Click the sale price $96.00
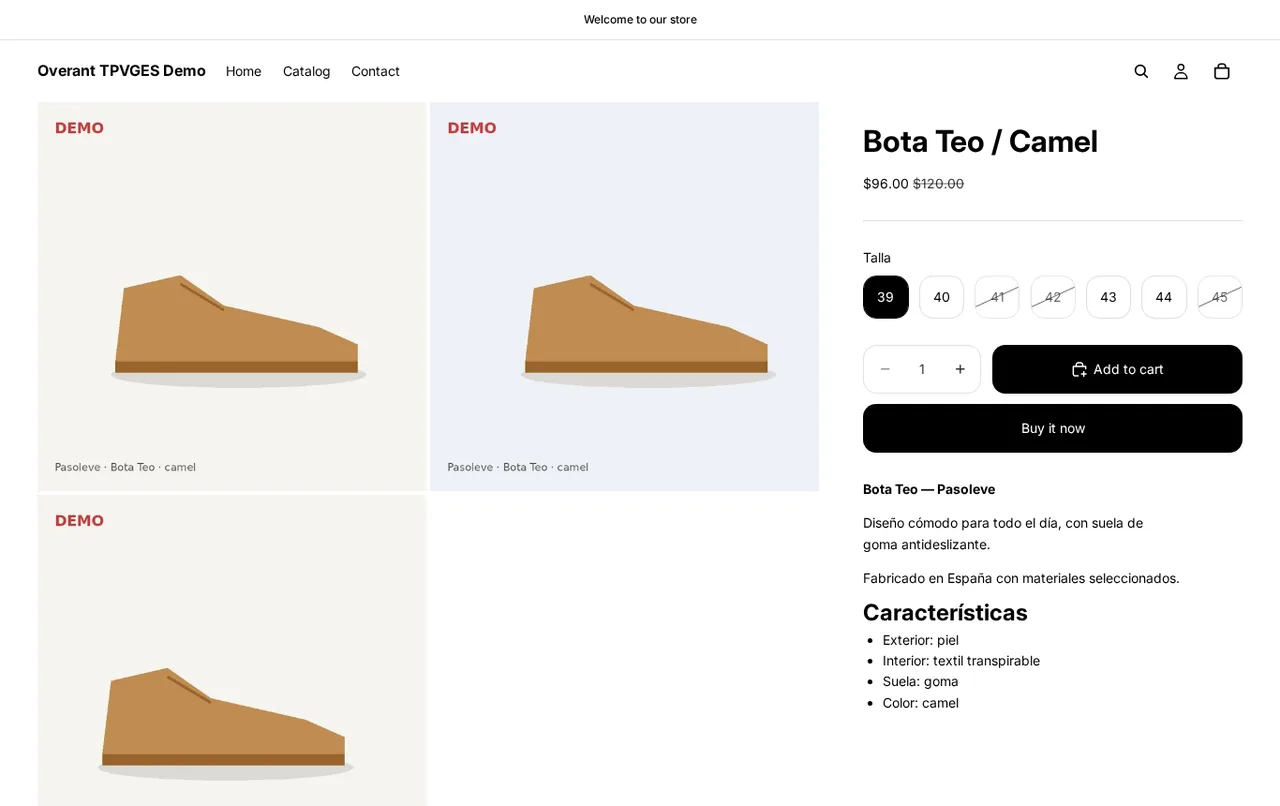The width and height of the screenshot is (1280, 806). 886,184
